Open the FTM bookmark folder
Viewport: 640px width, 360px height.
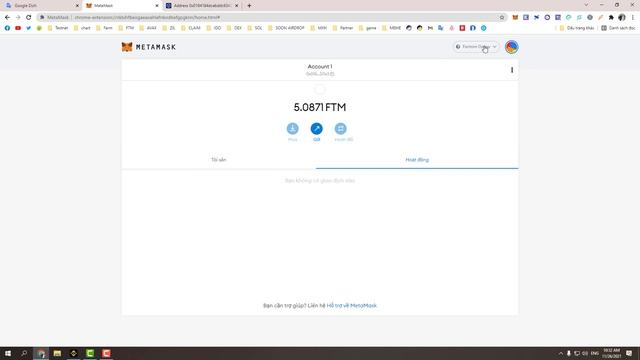126,28
